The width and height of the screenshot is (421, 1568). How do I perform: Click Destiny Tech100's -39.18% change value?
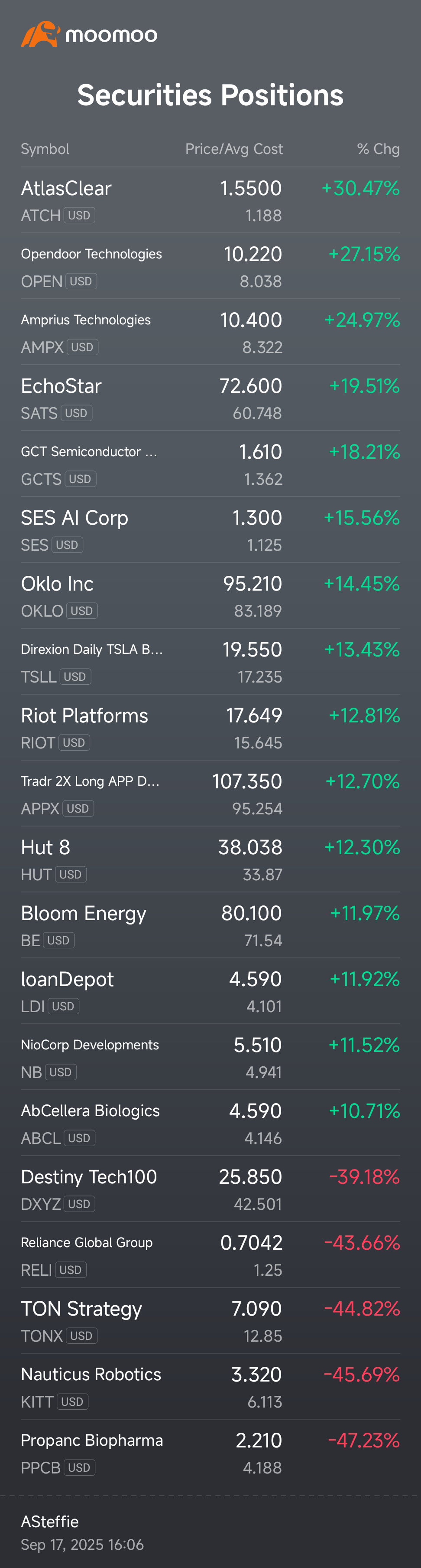click(x=364, y=1176)
